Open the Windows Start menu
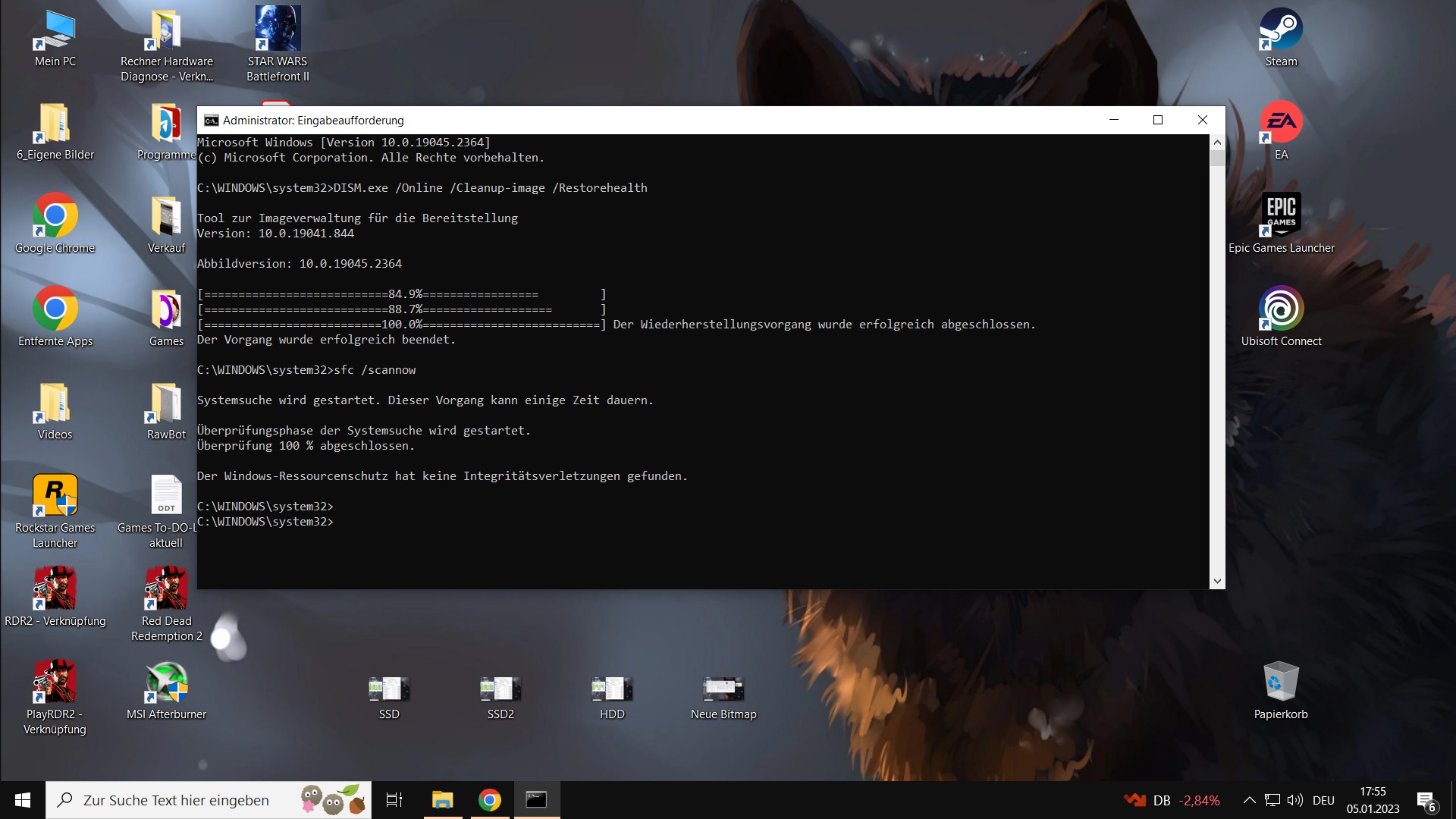This screenshot has width=1456, height=819. [23, 800]
